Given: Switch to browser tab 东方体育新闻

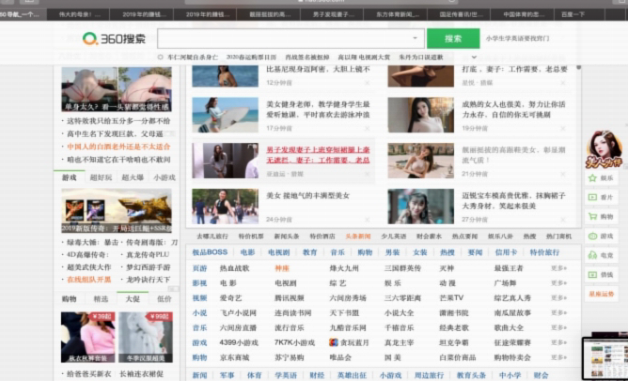Looking at the screenshot, I should pos(396,14).
